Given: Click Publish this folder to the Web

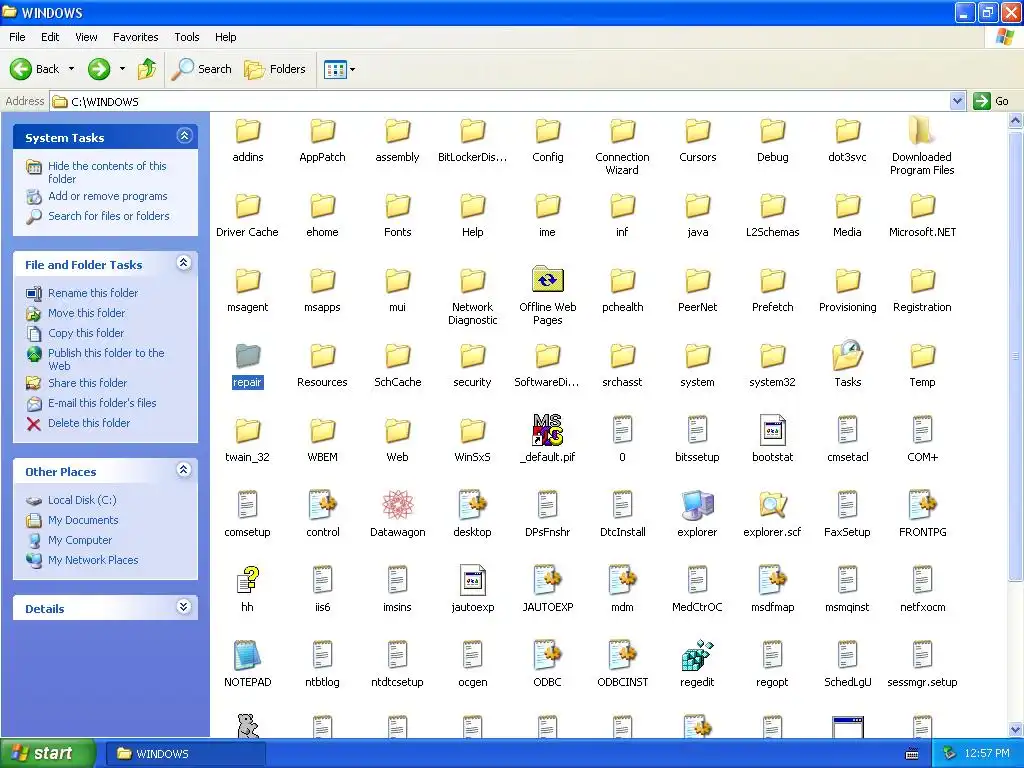Looking at the screenshot, I should click(106, 359).
